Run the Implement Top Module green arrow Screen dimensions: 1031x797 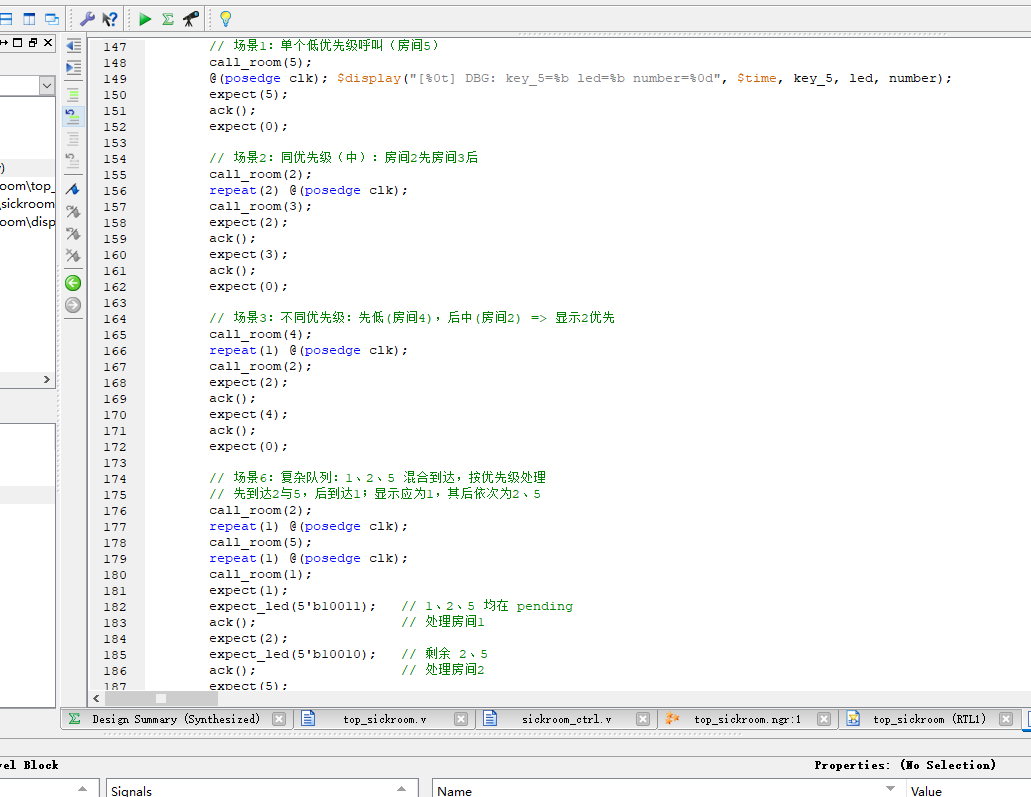tap(145, 19)
